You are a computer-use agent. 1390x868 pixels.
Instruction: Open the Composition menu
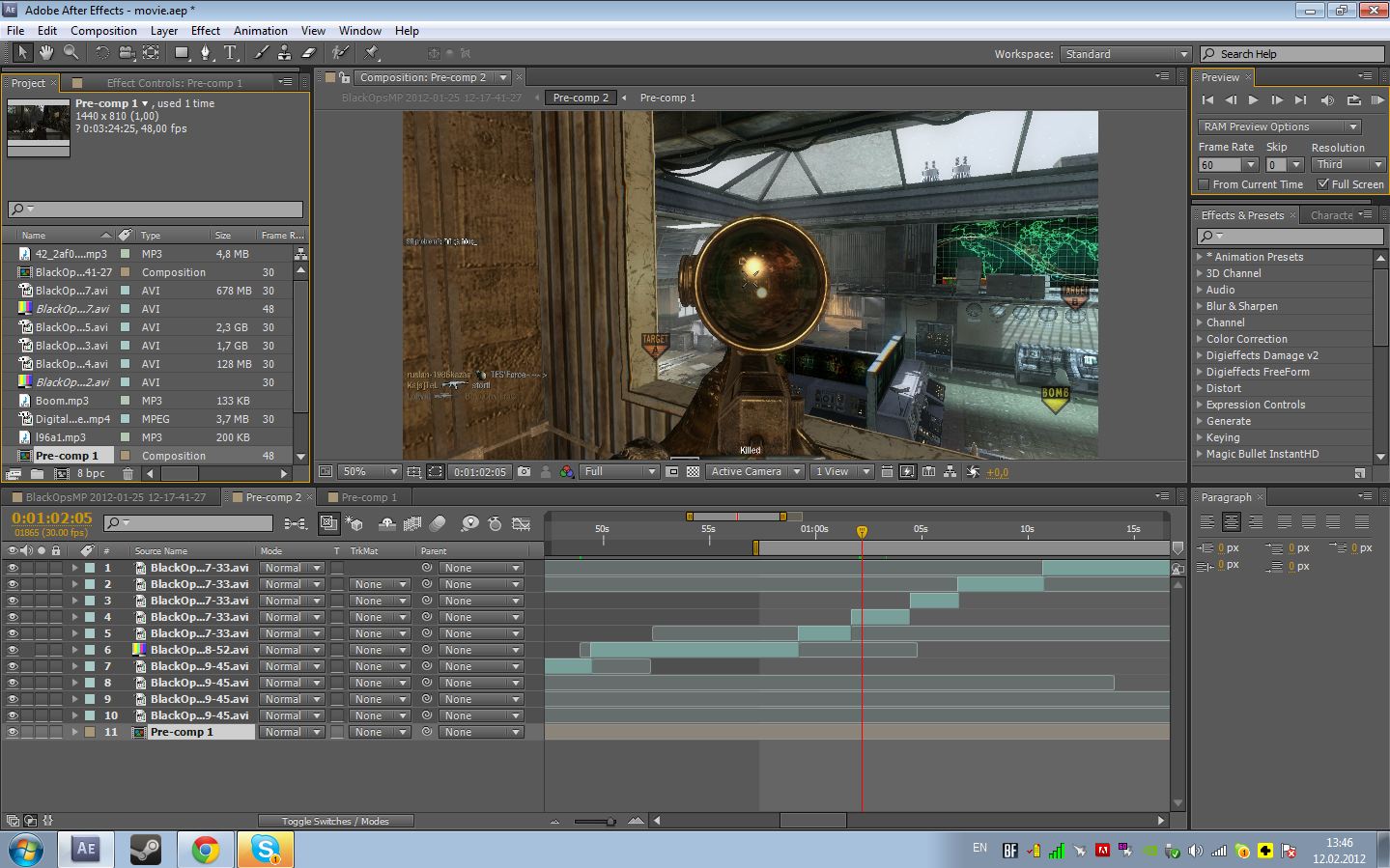[x=103, y=31]
